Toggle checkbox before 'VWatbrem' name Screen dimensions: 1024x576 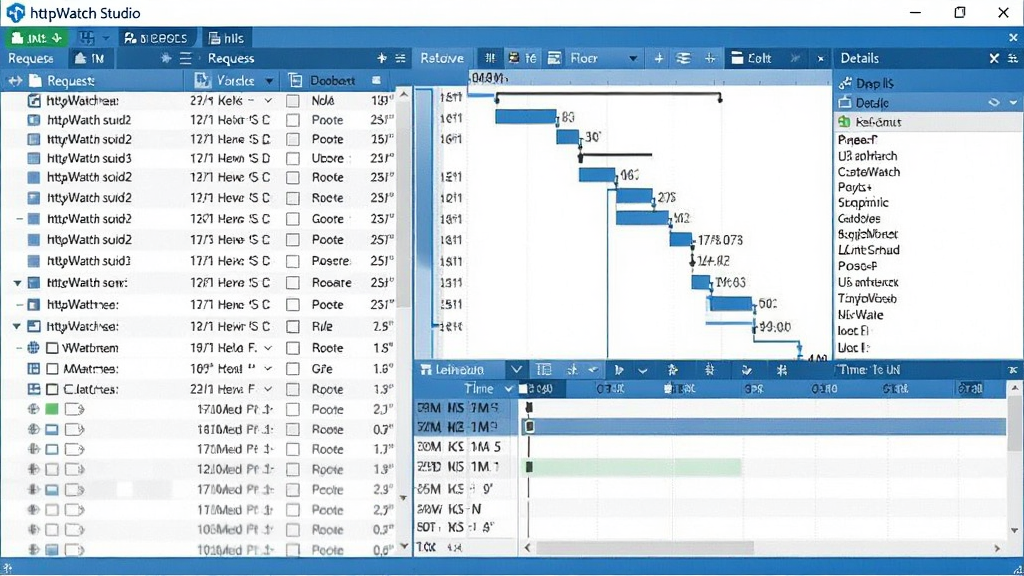(x=53, y=348)
